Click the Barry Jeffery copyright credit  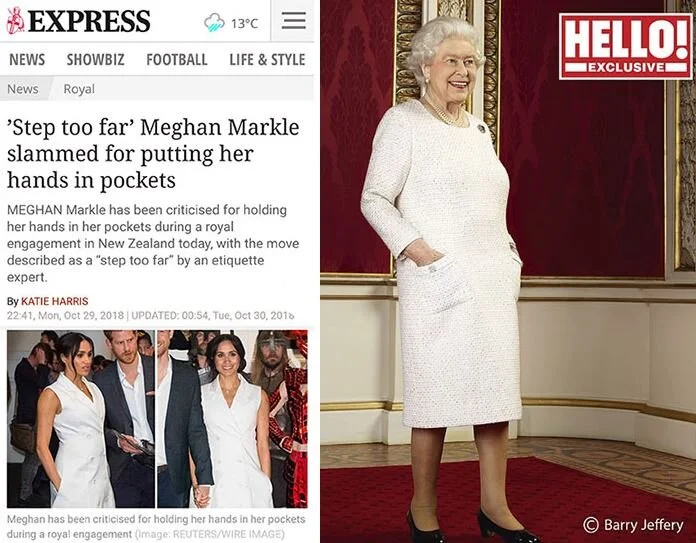coord(633,525)
